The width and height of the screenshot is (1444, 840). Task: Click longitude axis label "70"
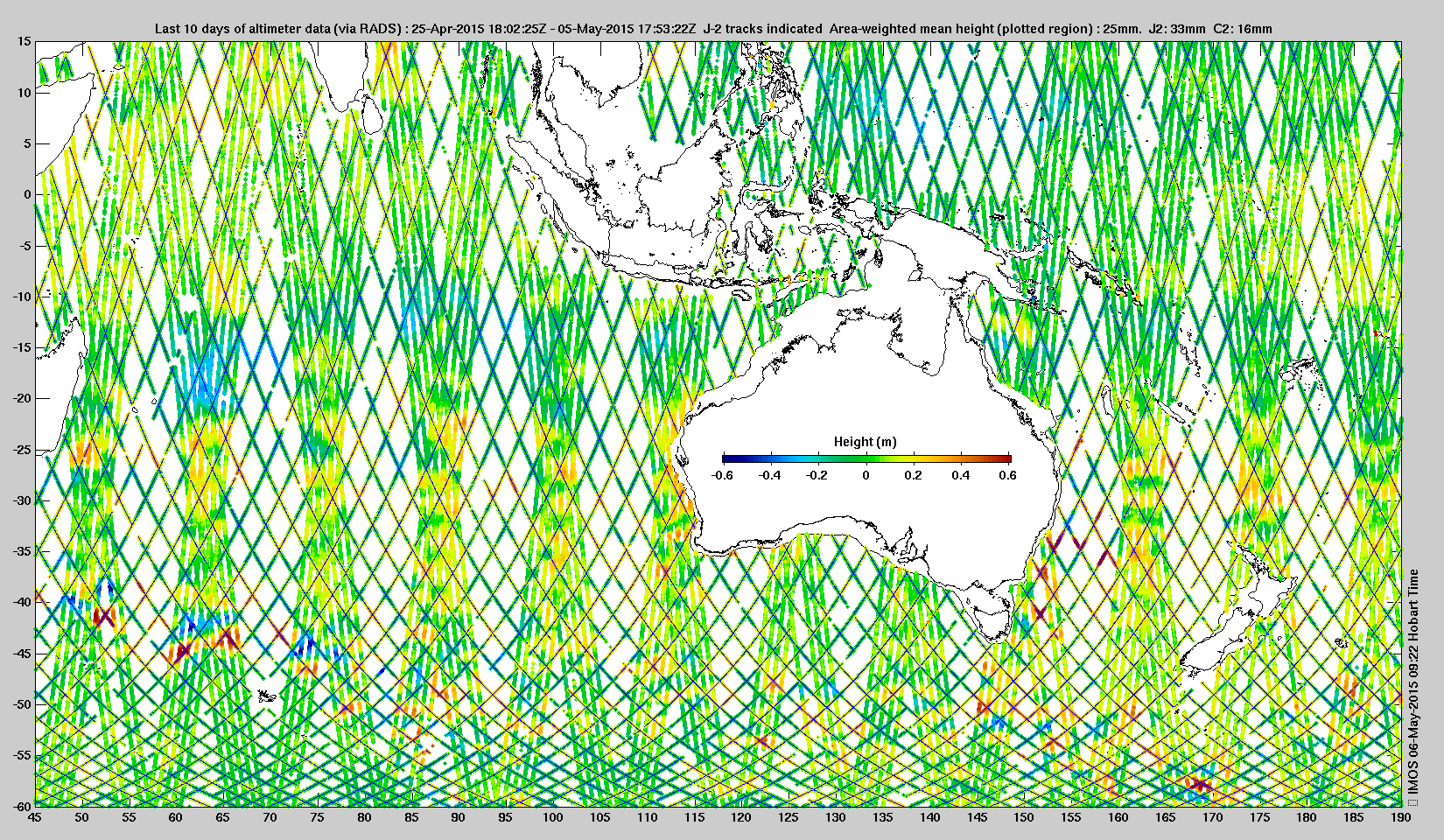pos(270,817)
